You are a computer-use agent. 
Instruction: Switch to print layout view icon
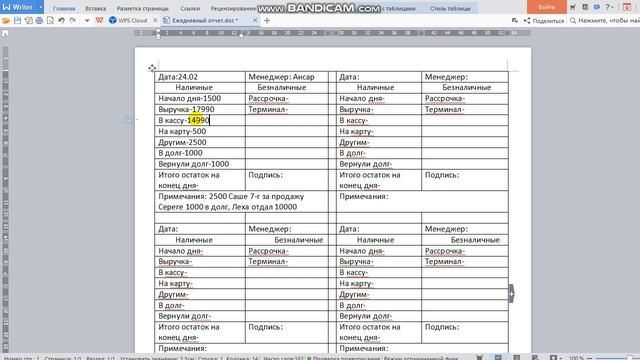point(498,358)
